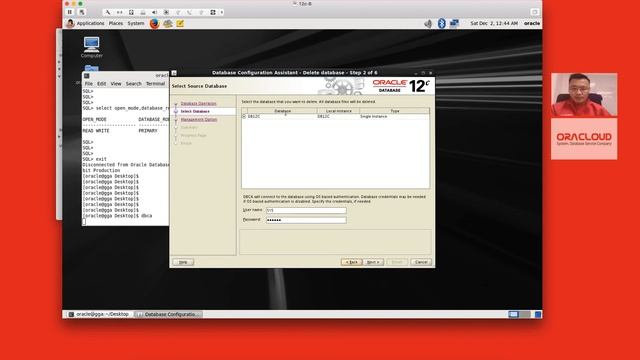
Task: Select the Select Database step
Action: point(195,111)
